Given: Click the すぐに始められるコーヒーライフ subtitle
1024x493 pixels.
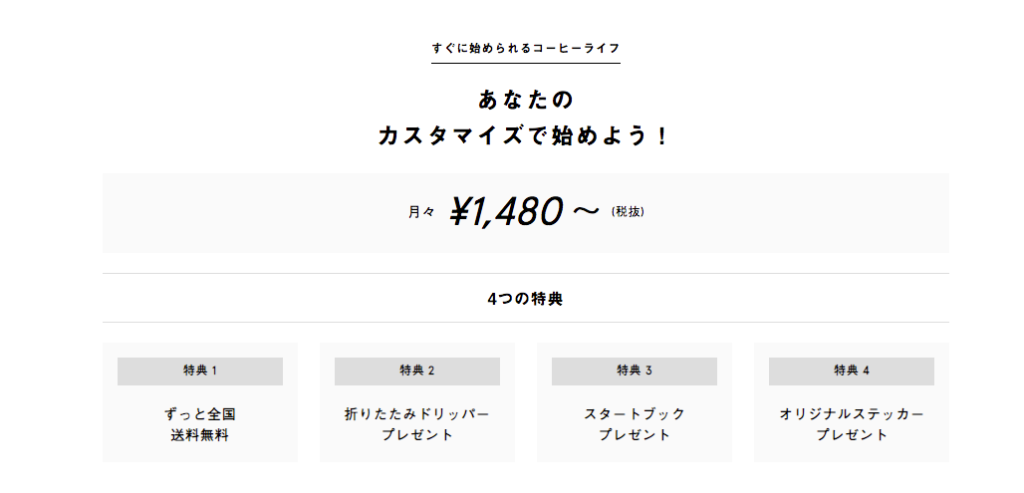Looking at the screenshot, I should [526, 48].
